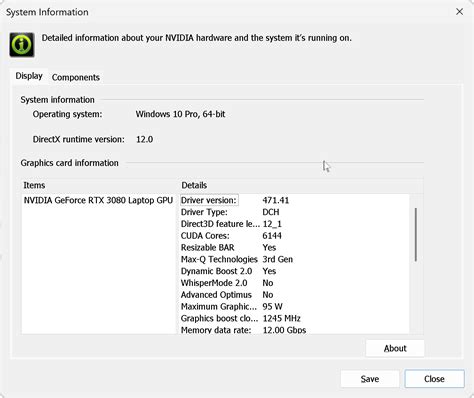474x398 pixels.
Task: Click the green NVIDIA info icon
Action: coord(22,45)
